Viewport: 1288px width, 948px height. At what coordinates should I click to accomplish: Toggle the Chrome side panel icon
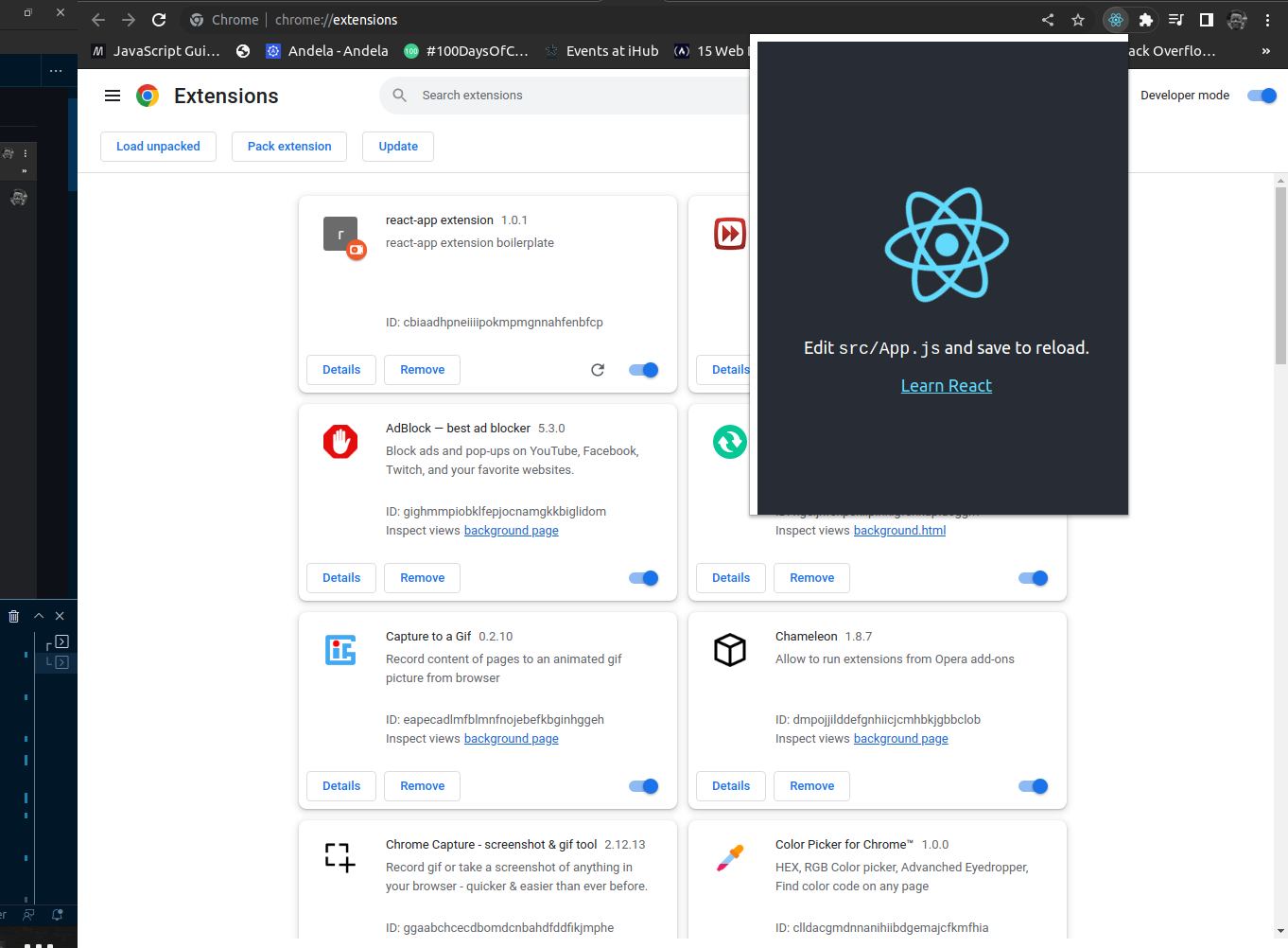pyautogui.click(x=1207, y=20)
